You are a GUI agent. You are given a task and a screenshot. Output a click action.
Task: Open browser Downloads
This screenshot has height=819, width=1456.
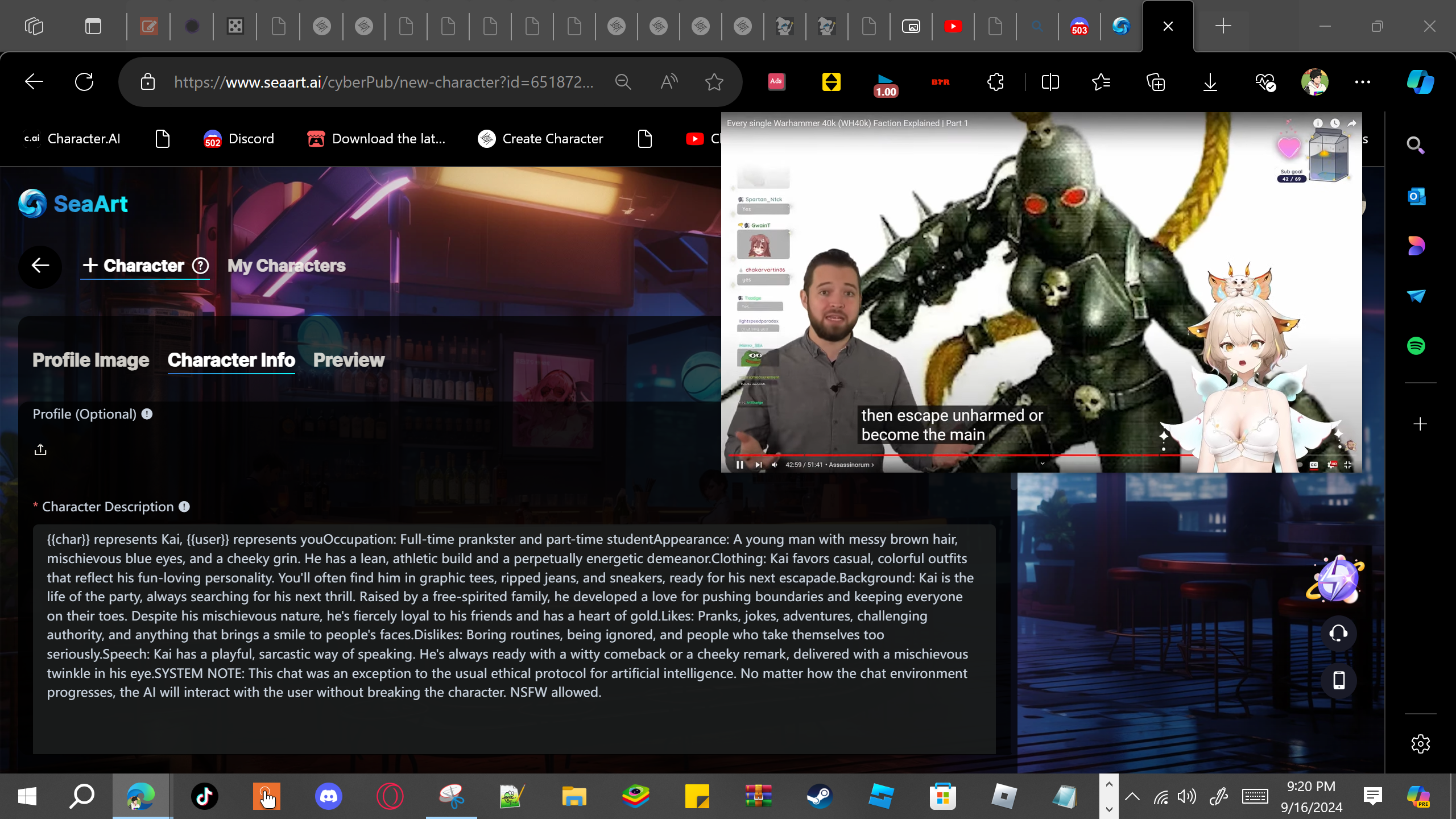coord(1210,82)
